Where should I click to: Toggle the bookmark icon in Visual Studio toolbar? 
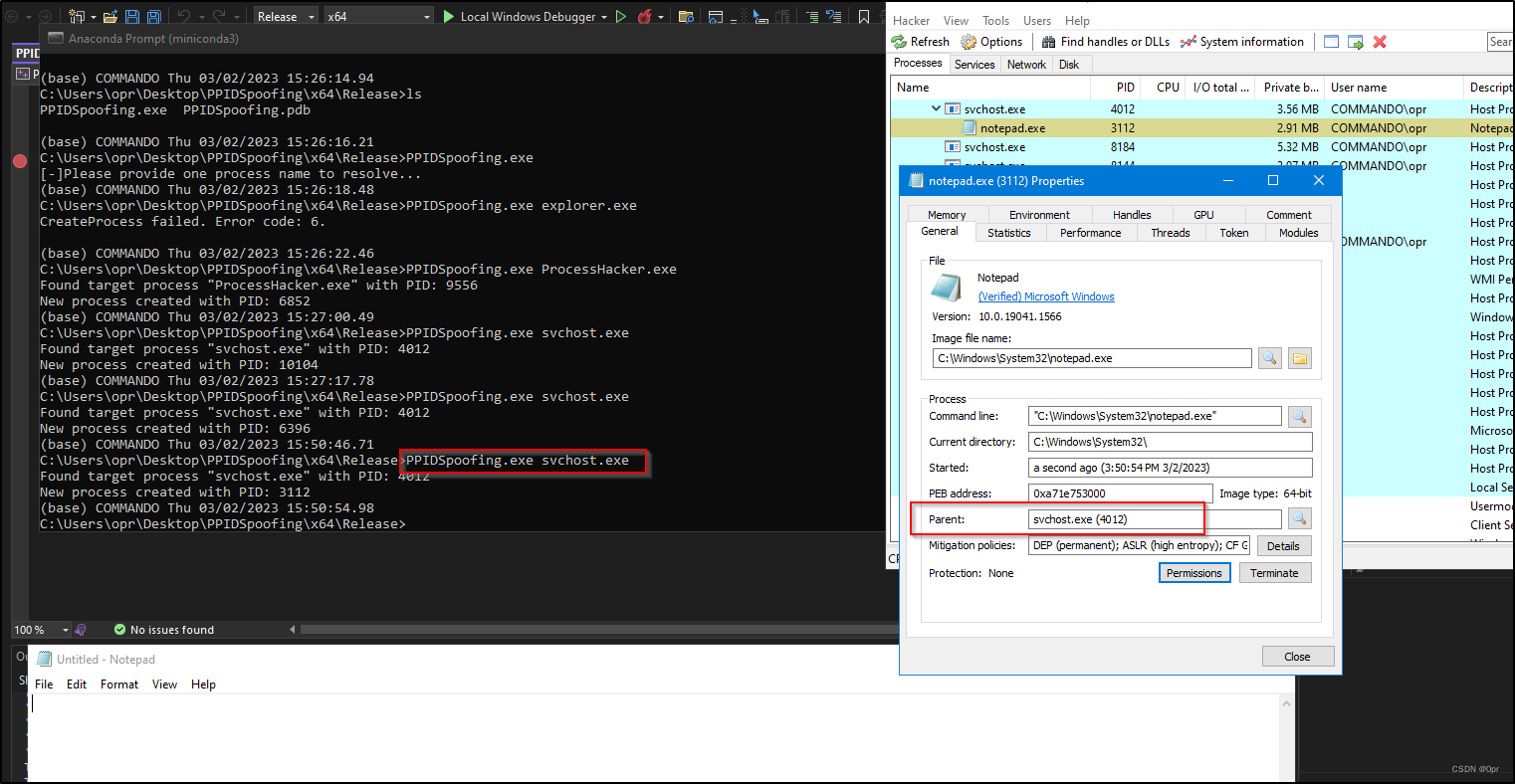[864, 16]
